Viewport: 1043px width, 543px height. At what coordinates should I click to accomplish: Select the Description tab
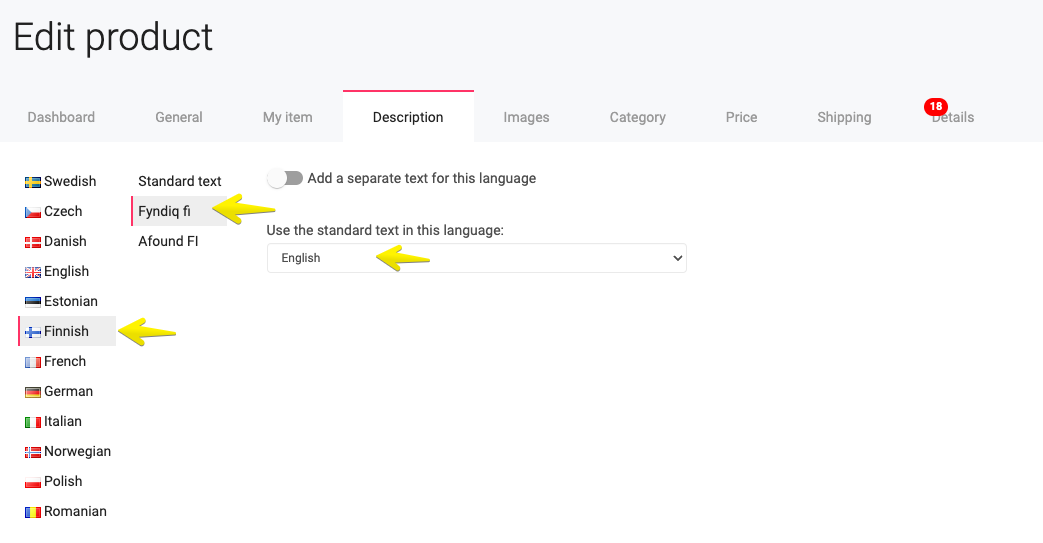(408, 117)
